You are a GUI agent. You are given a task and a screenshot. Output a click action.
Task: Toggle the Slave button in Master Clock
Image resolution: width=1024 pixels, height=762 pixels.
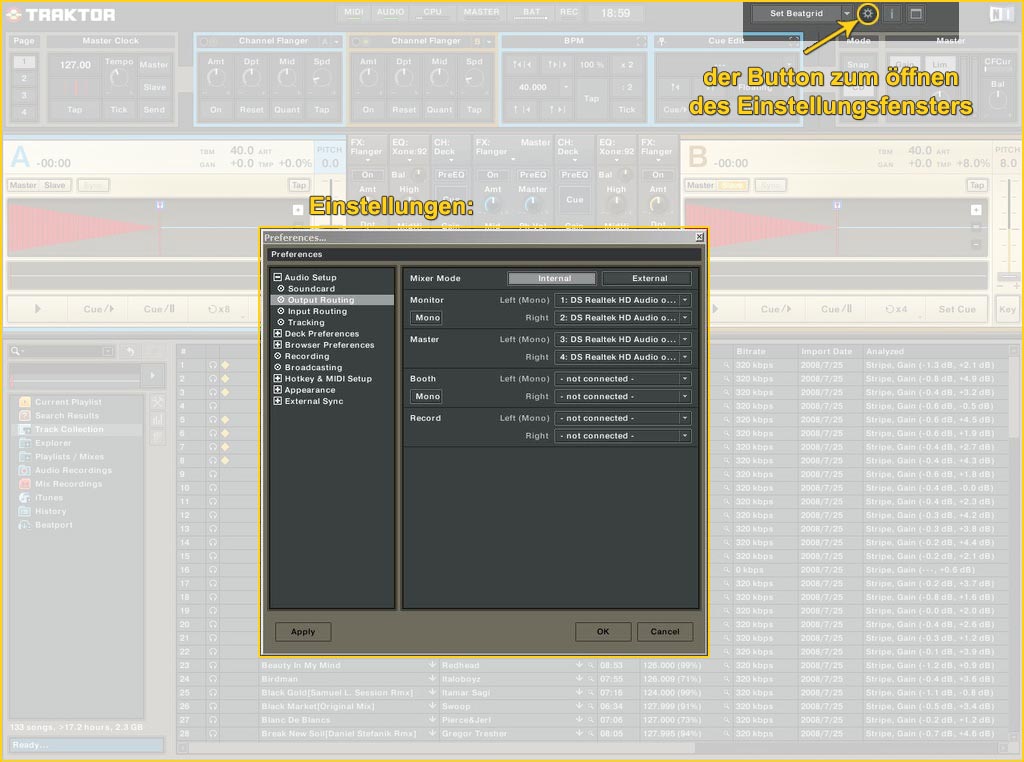(154, 87)
